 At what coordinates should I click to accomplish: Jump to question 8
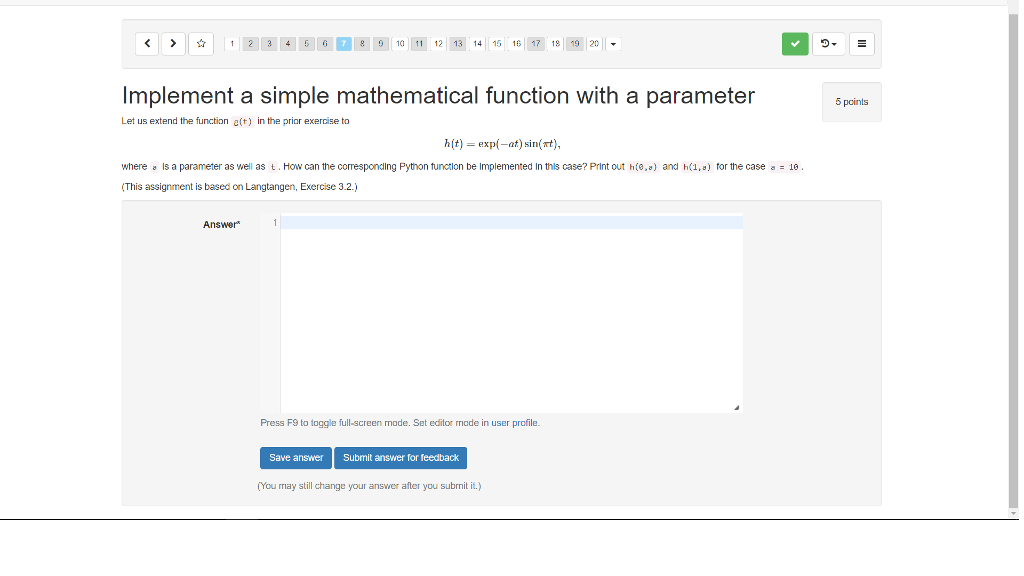(362, 44)
